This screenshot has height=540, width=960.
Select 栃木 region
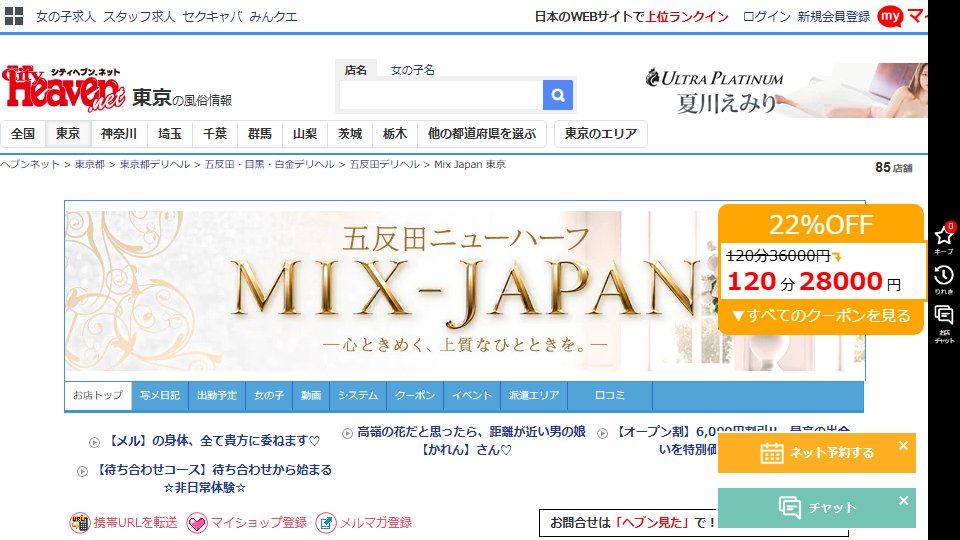click(x=395, y=133)
